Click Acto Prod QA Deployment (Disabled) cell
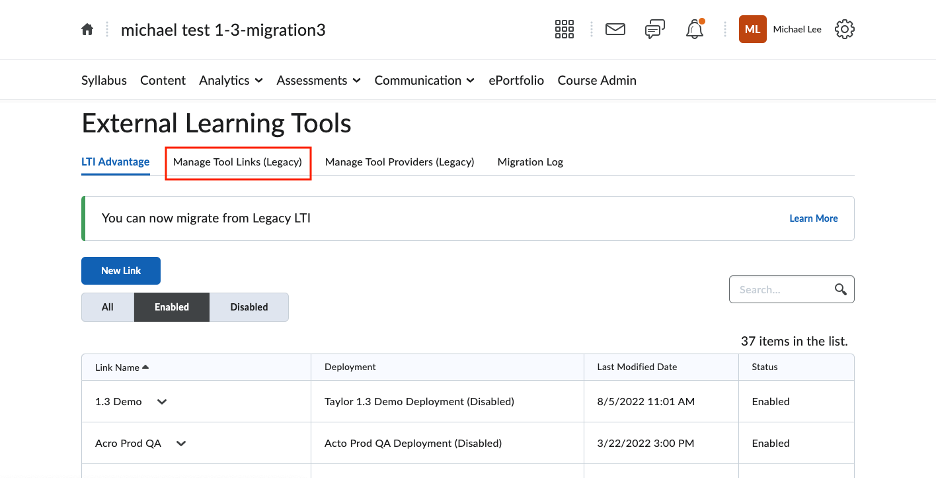Viewport: 936px width, 478px height. point(413,443)
